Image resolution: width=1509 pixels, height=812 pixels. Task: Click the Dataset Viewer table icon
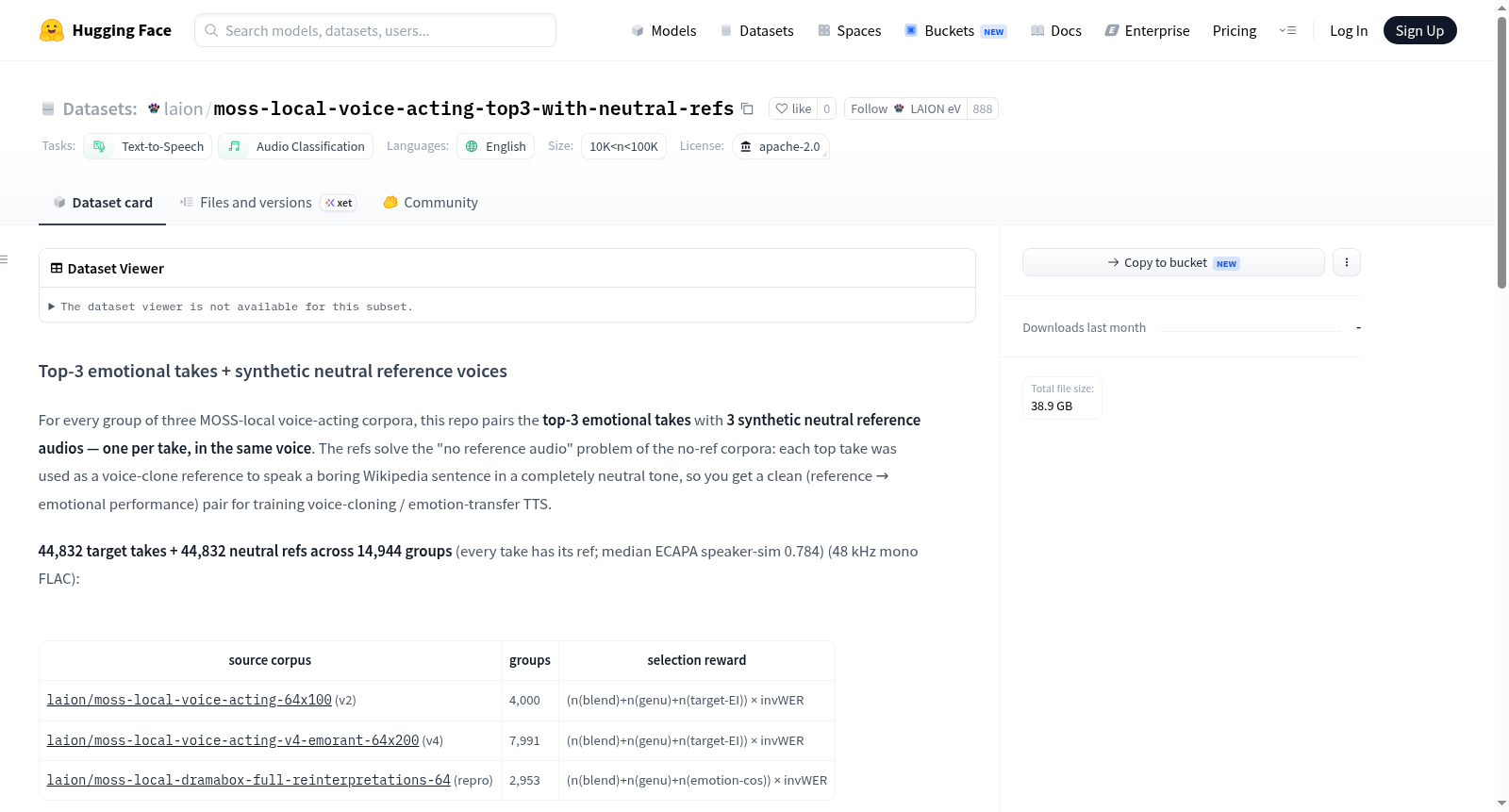[57, 268]
